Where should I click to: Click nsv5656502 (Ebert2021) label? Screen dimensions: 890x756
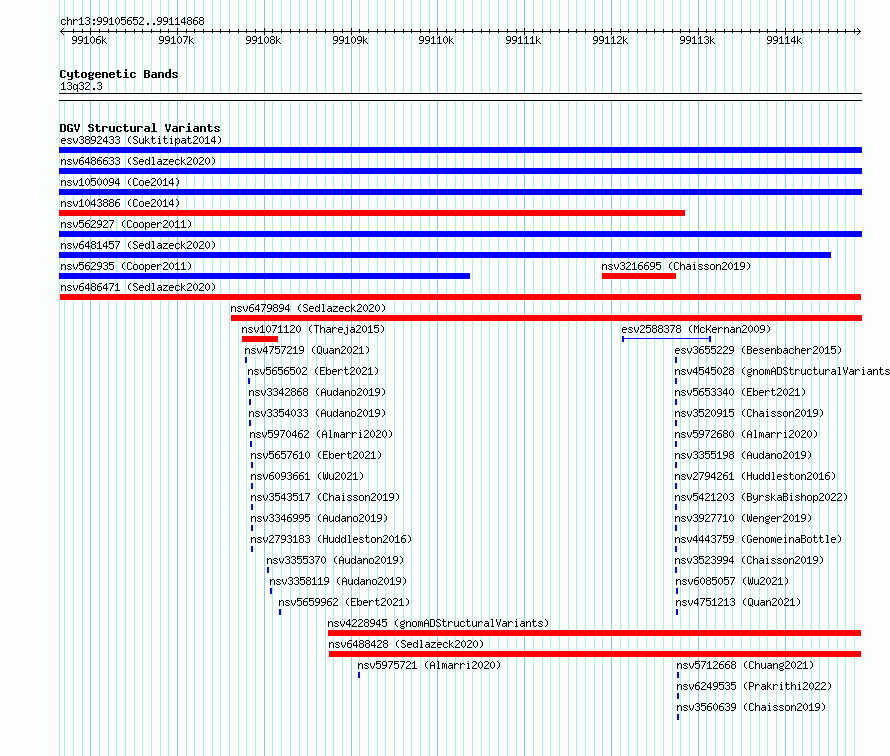click(313, 371)
